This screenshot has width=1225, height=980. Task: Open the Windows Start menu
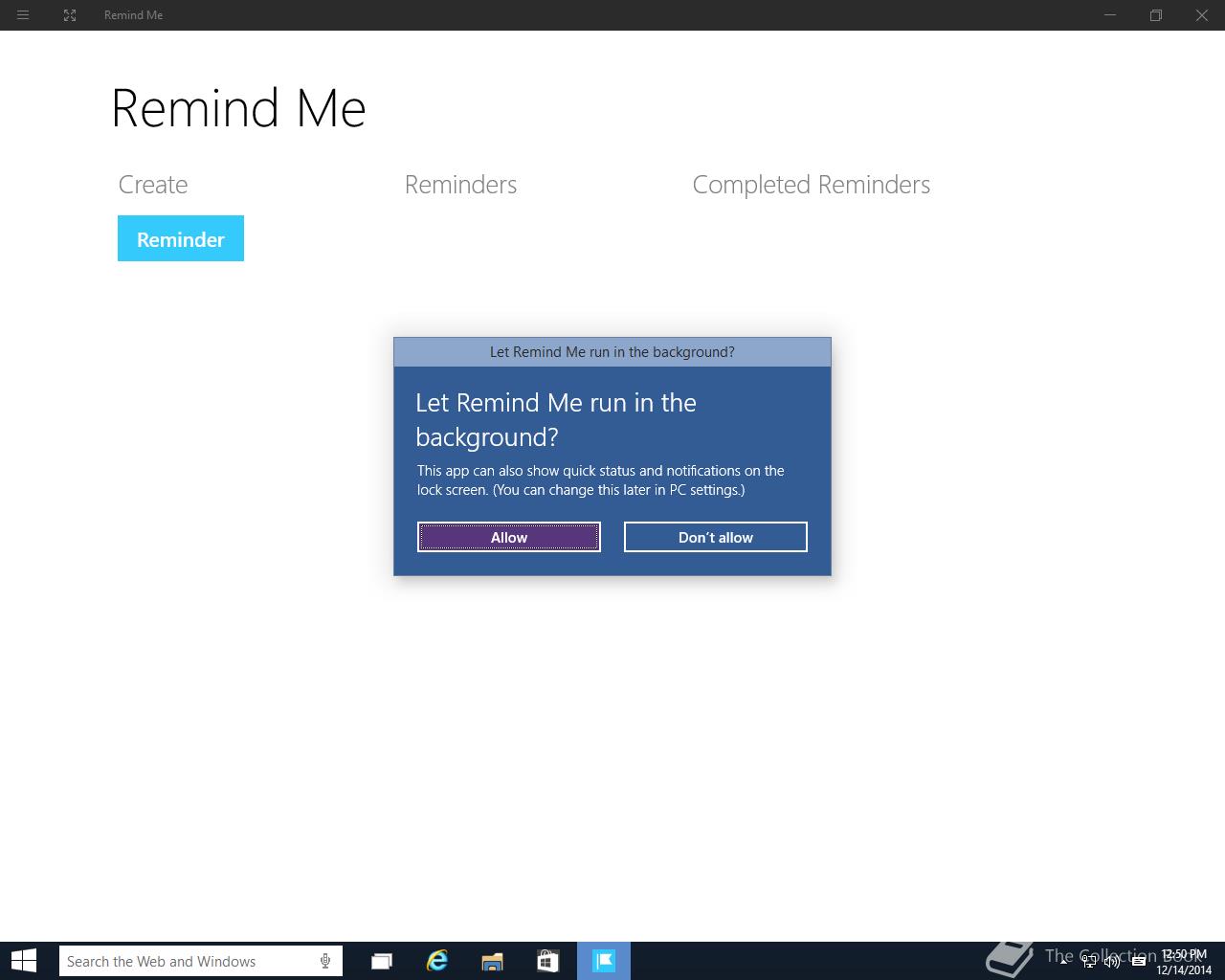coord(23,961)
